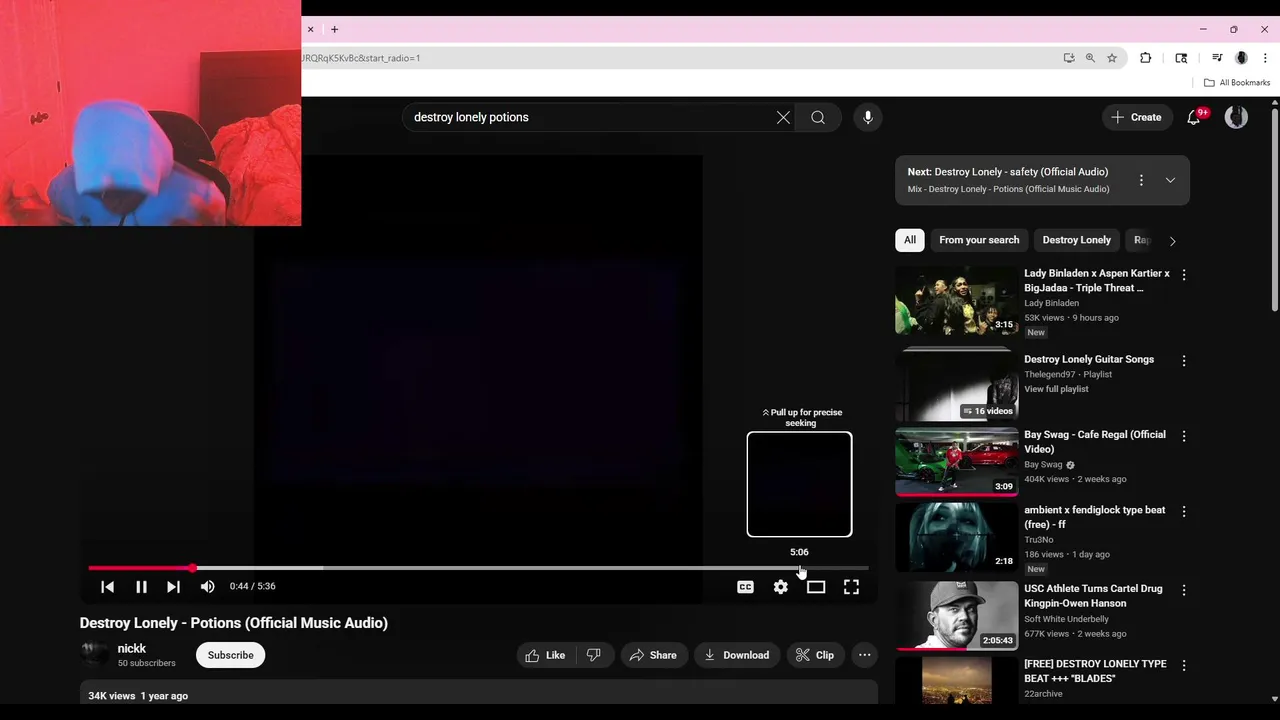Open Chrome profile avatar
1280x720 pixels.
[x=1241, y=58]
